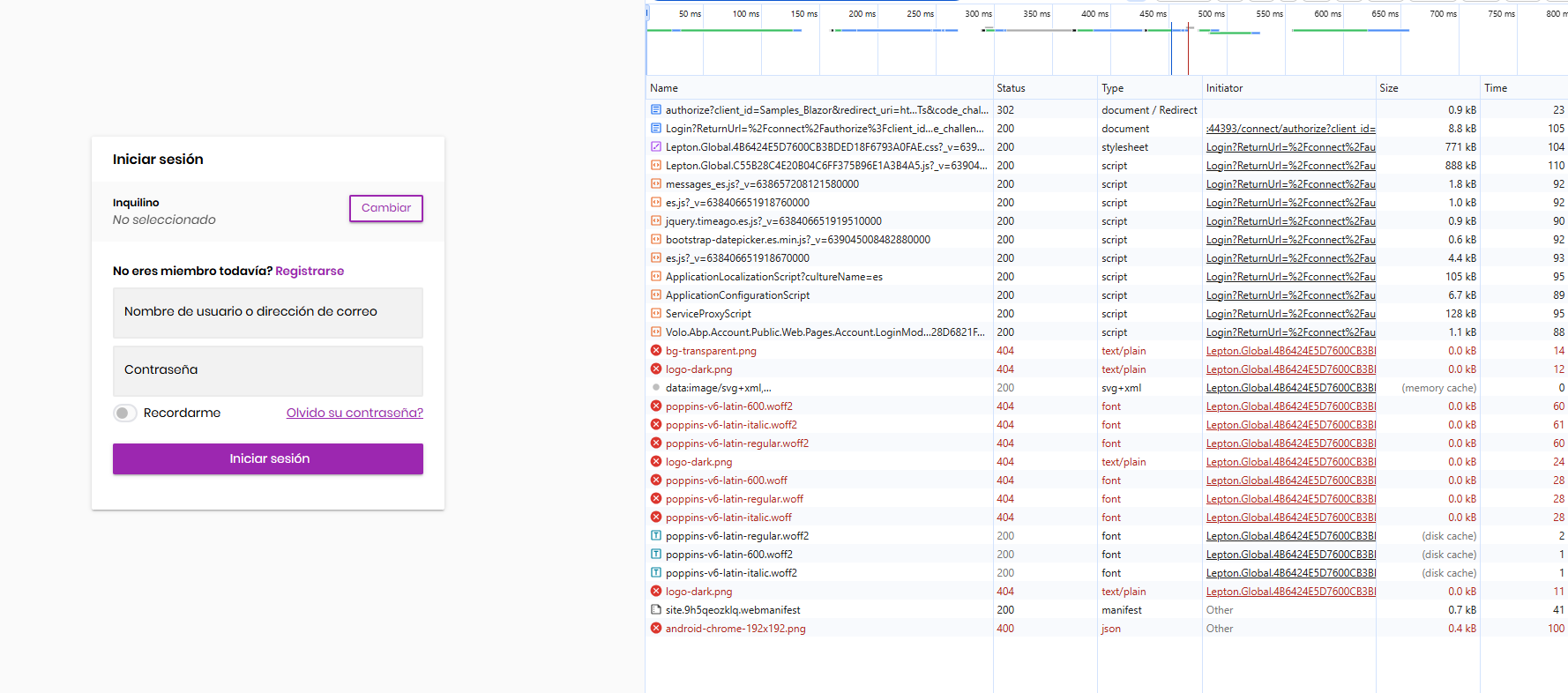
Task: Toggle the Recordarme switch
Action: 125,414
